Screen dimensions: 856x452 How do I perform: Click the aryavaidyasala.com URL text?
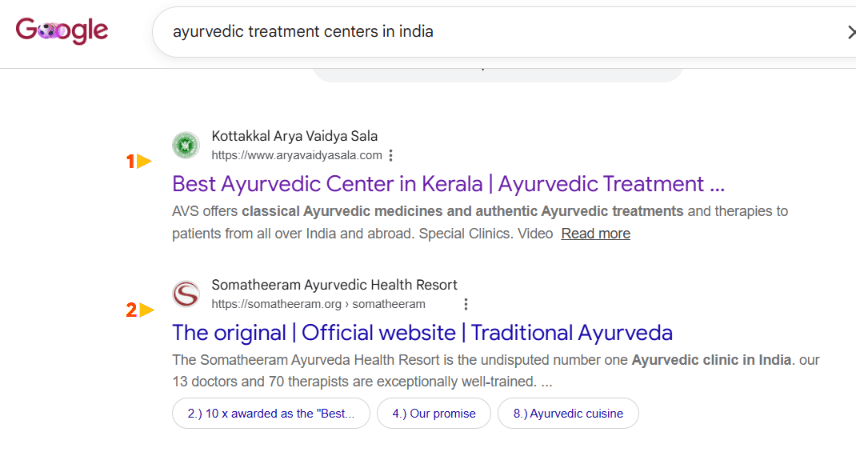point(296,155)
